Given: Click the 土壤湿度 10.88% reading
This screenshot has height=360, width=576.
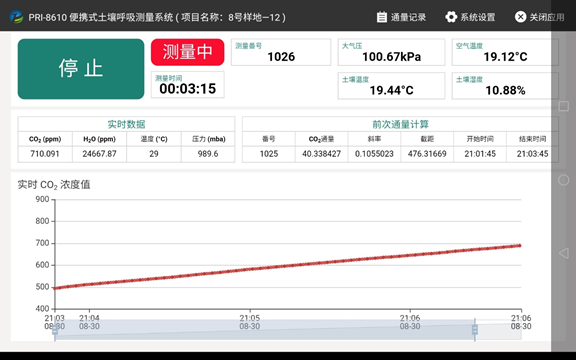Looking at the screenshot, I should click(505, 86).
